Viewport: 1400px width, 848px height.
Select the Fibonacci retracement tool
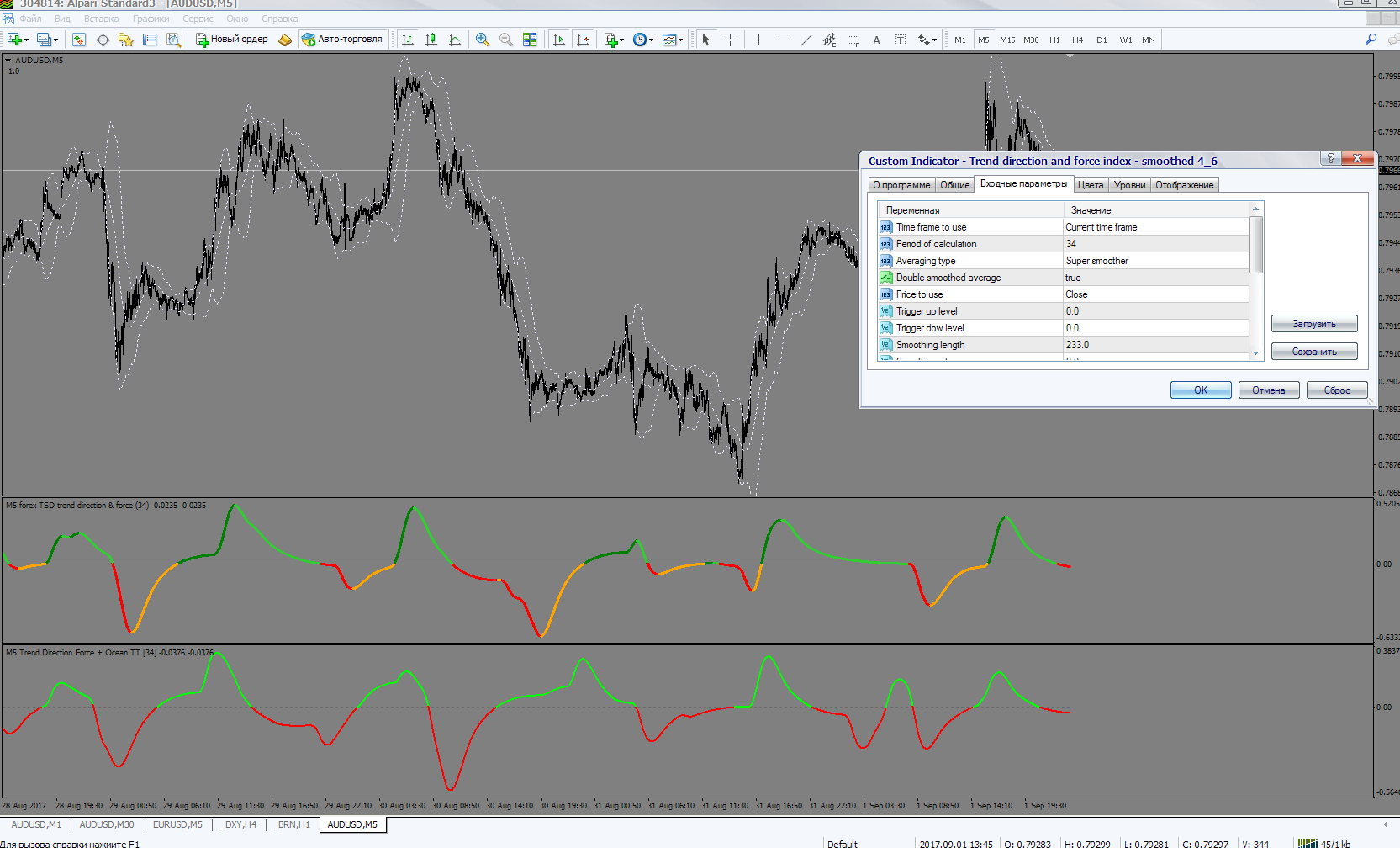tap(853, 40)
